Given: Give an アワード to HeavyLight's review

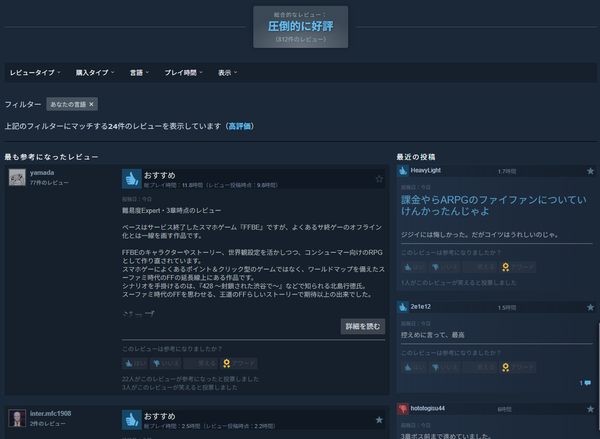Looking at the screenshot, I should pos(518,267).
